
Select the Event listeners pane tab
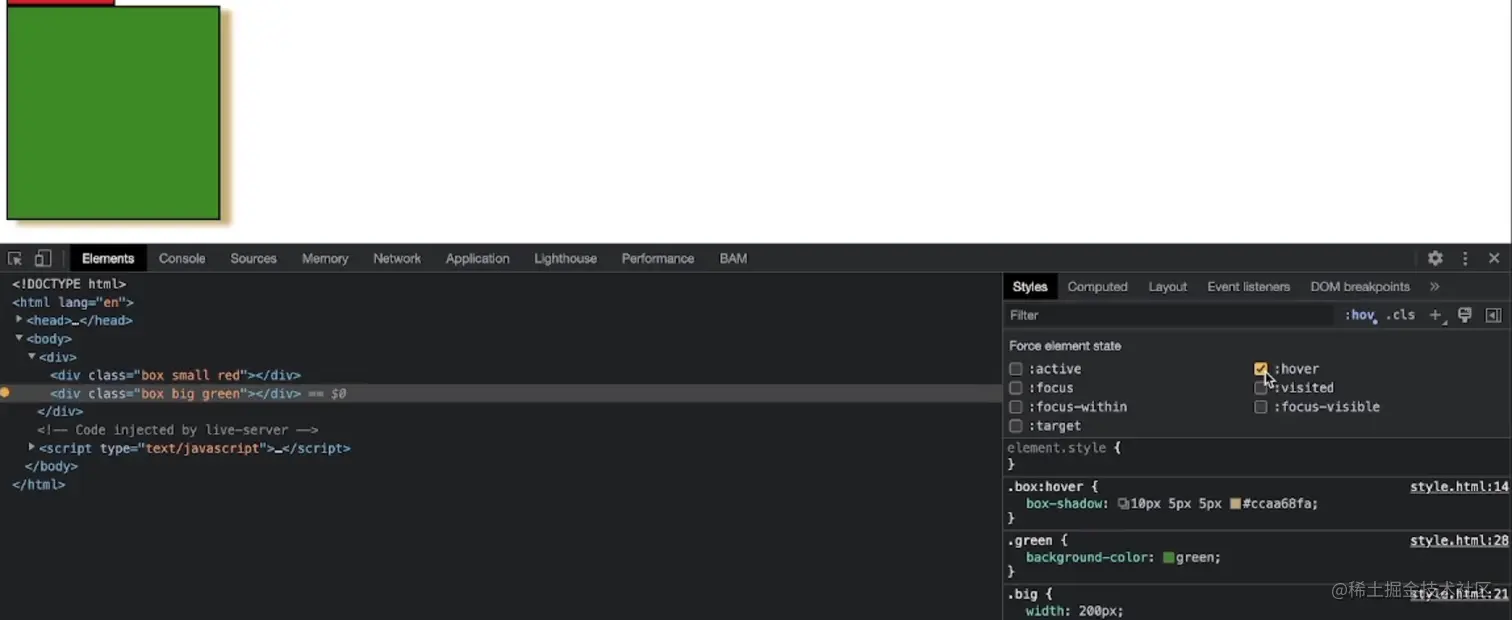pos(1248,286)
